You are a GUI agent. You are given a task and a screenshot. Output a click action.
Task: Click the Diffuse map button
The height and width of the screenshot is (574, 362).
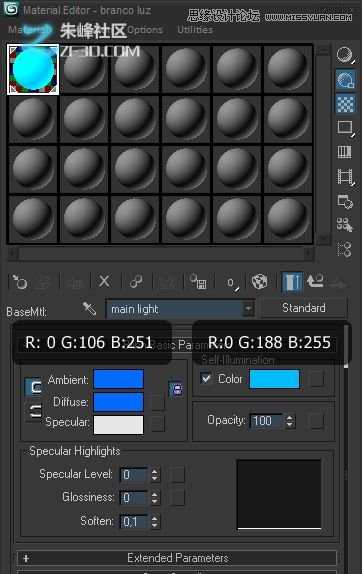tap(158, 402)
